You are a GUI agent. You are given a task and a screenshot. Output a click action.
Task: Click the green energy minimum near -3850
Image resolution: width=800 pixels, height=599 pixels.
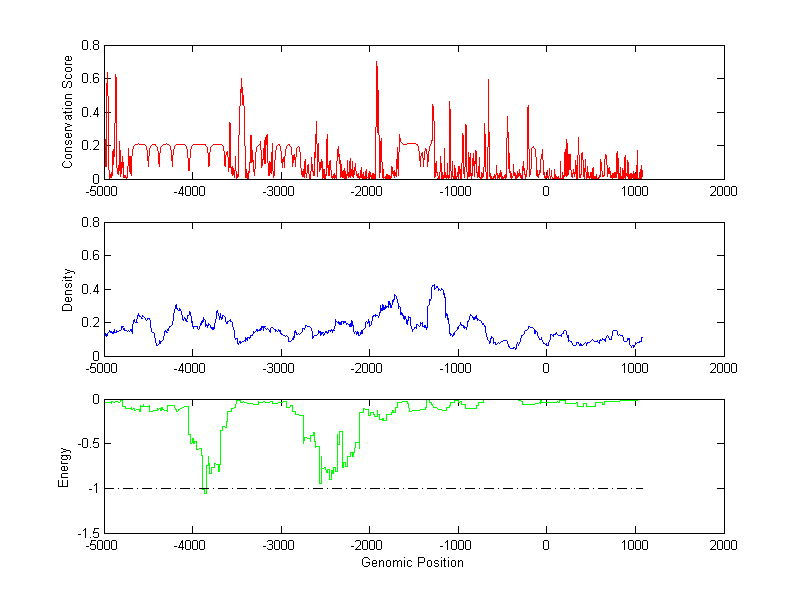coord(205,491)
